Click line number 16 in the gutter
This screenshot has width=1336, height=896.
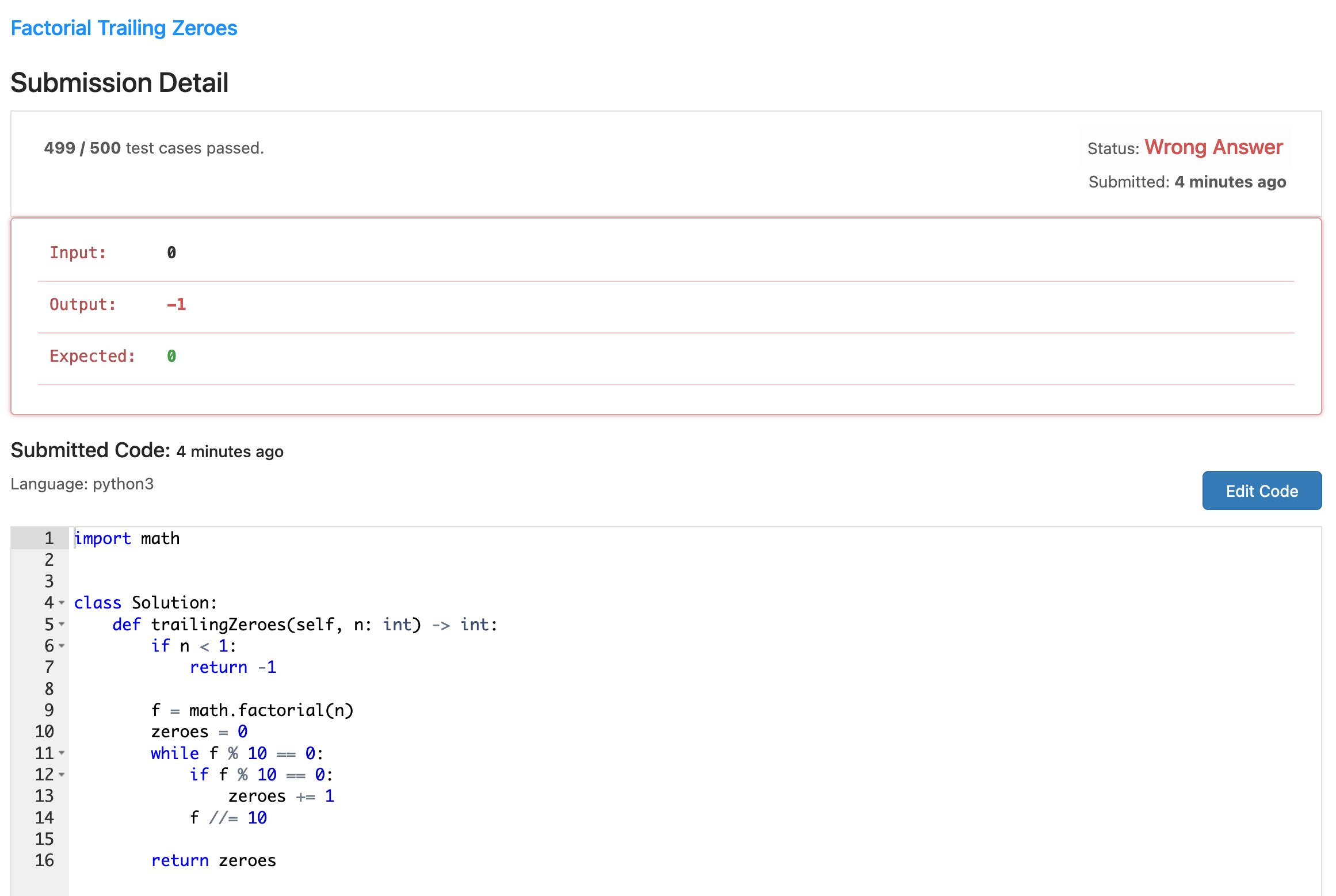(44, 860)
